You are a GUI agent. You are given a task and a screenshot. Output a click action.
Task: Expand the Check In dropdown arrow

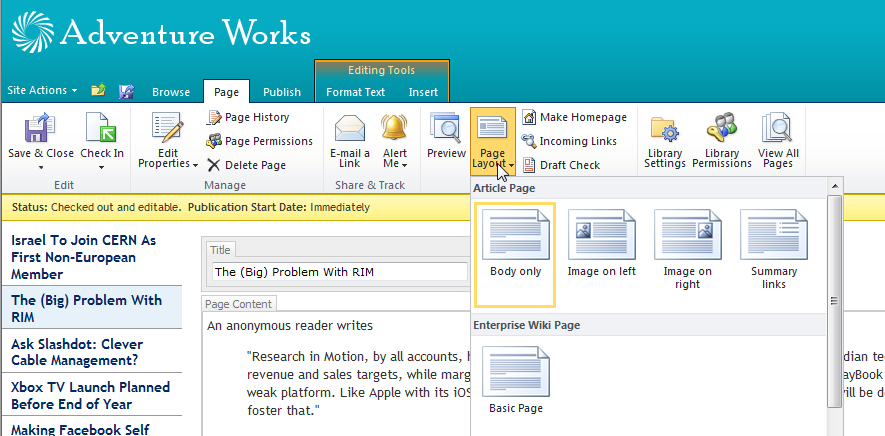click(102, 167)
